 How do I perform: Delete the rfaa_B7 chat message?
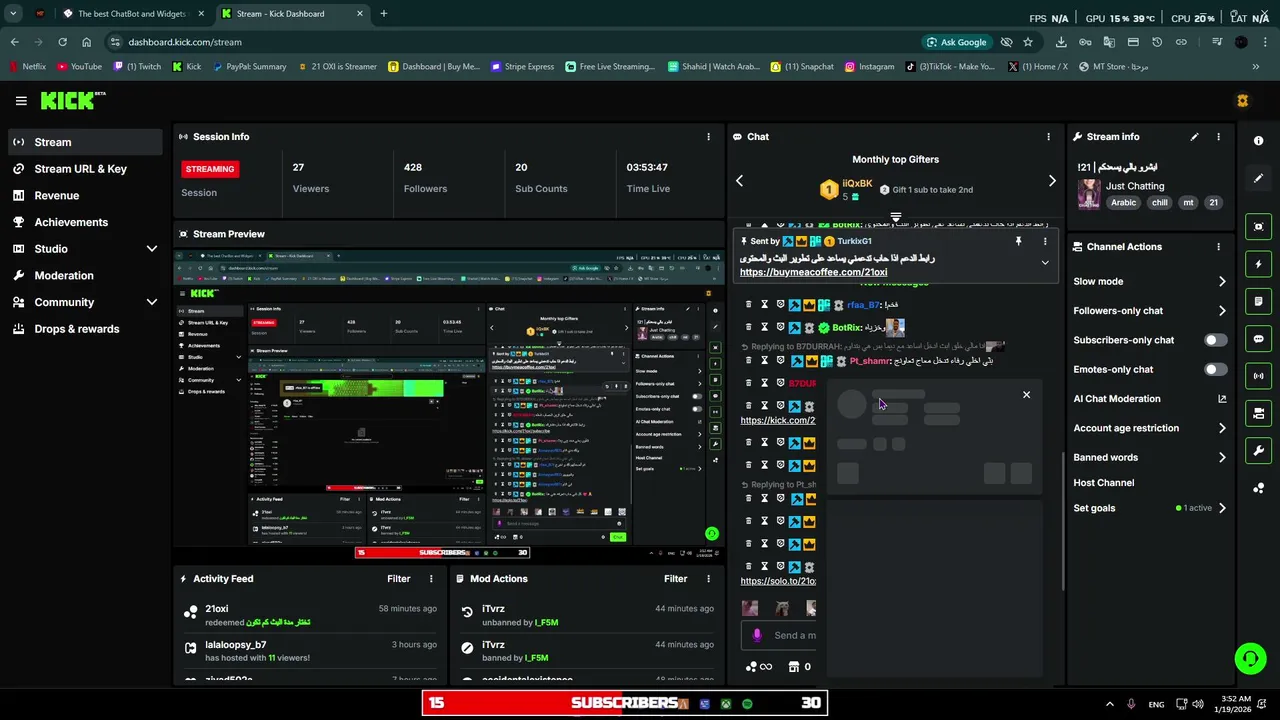[748, 305]
